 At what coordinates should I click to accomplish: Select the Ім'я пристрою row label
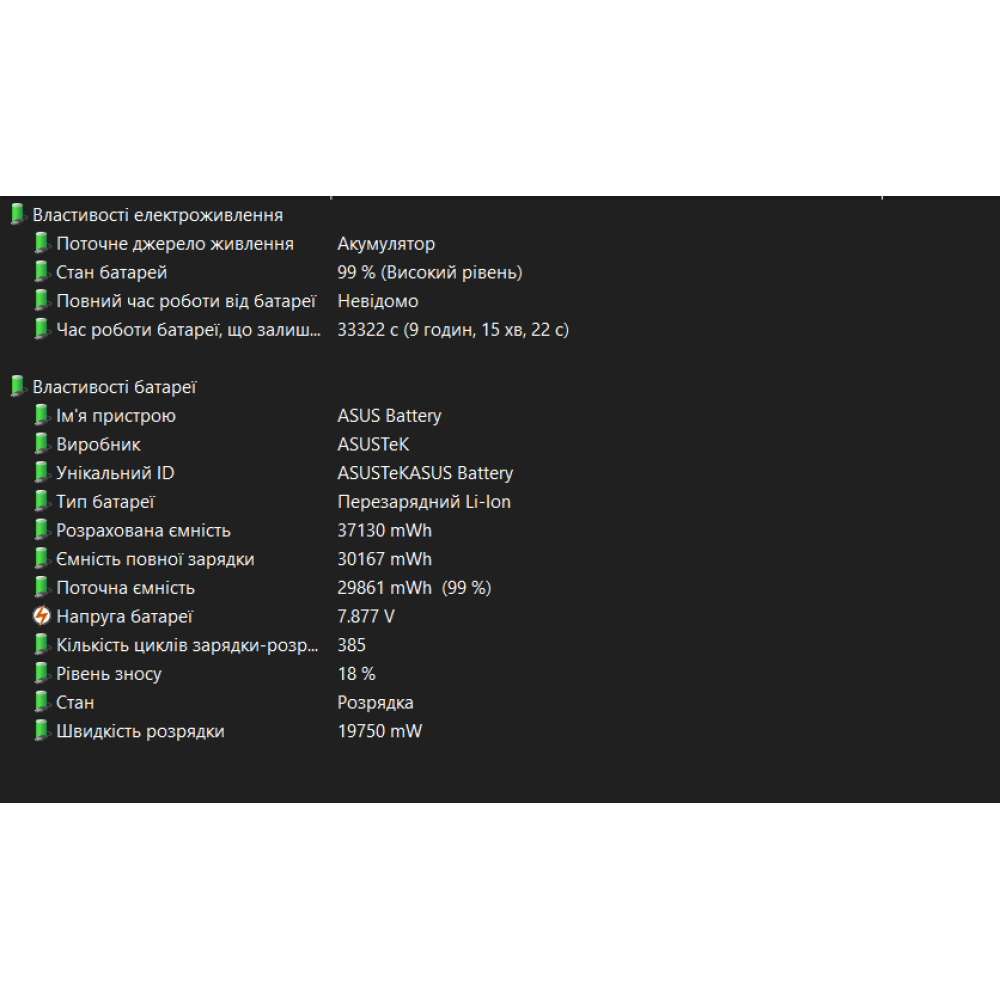pos(116,416)
